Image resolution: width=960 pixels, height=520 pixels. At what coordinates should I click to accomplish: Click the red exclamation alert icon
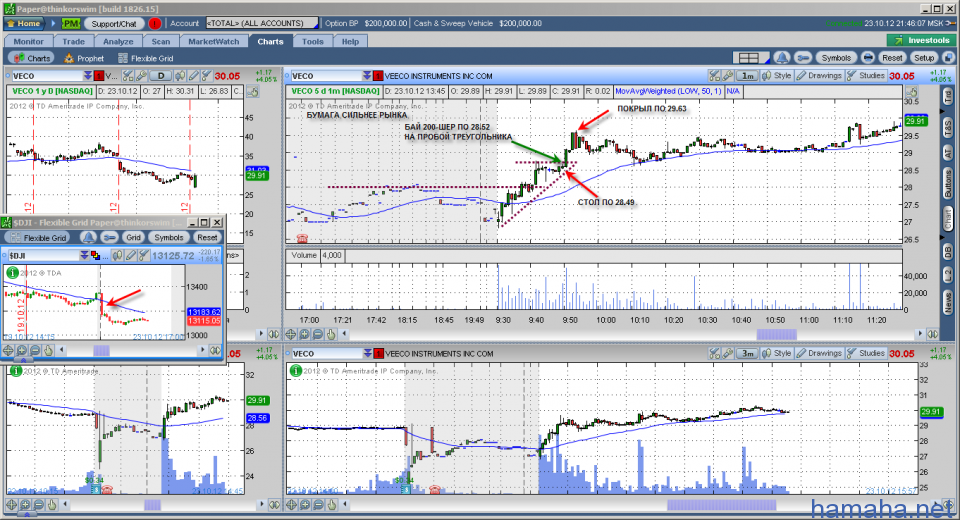155,23
